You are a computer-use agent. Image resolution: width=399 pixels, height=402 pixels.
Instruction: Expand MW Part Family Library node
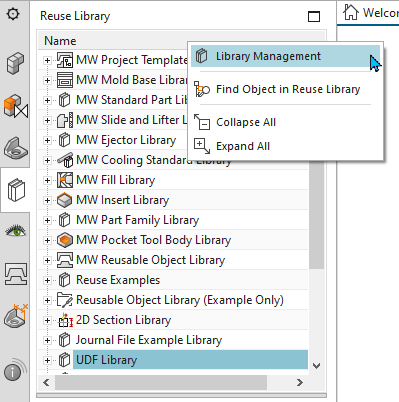[x=47, y=220]
